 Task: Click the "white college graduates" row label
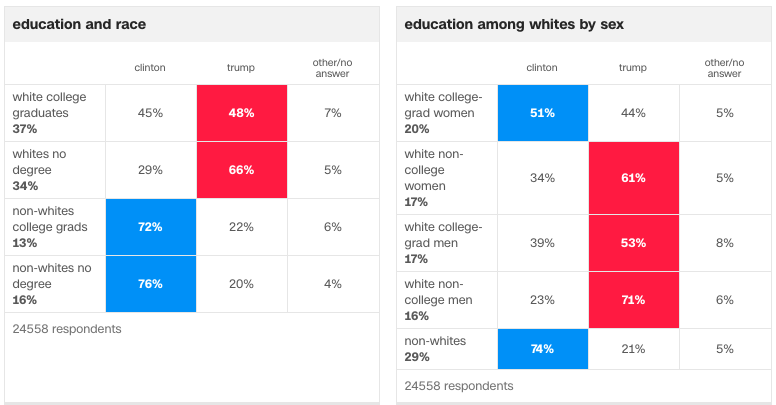coord(50,105)
